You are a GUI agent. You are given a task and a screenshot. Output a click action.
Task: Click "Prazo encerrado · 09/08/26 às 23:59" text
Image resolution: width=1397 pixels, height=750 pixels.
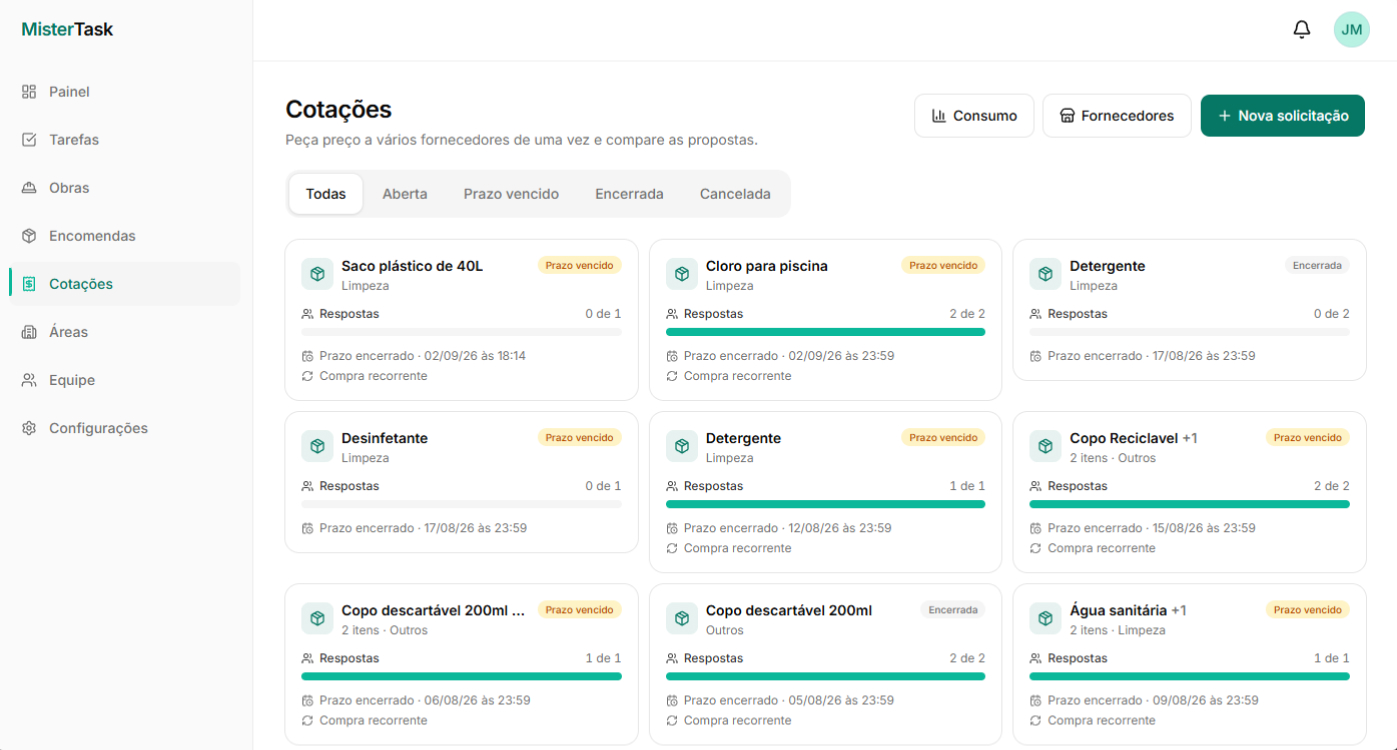1153,700
